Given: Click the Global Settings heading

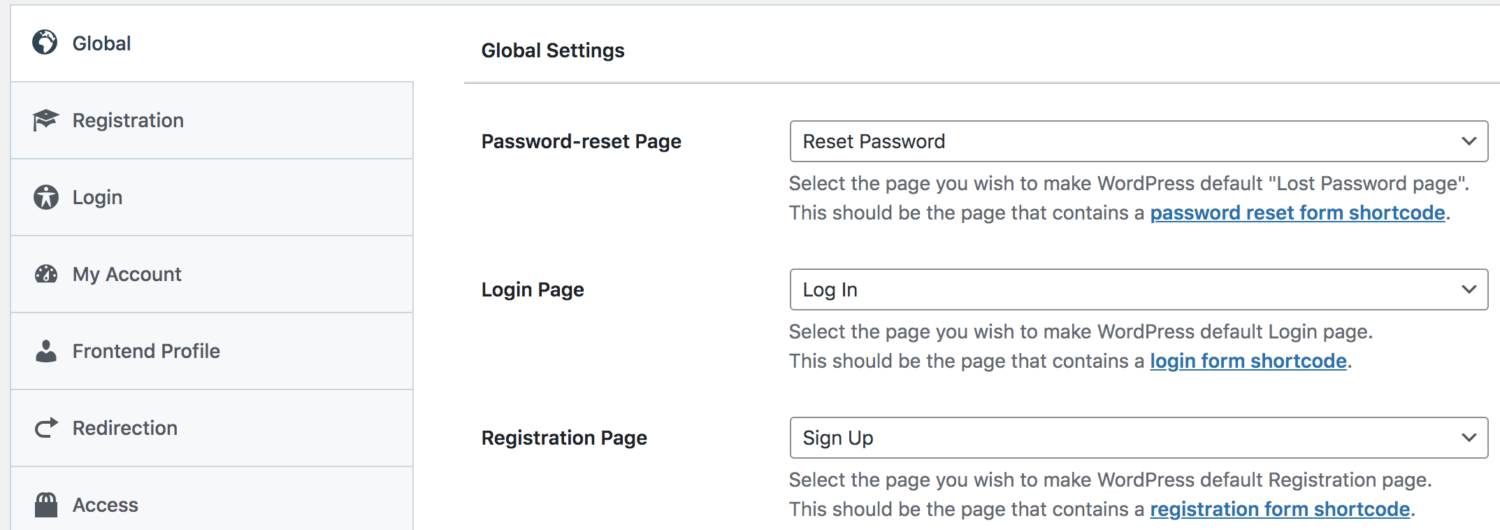Looking at the screenshot, I should click(553, 51).
